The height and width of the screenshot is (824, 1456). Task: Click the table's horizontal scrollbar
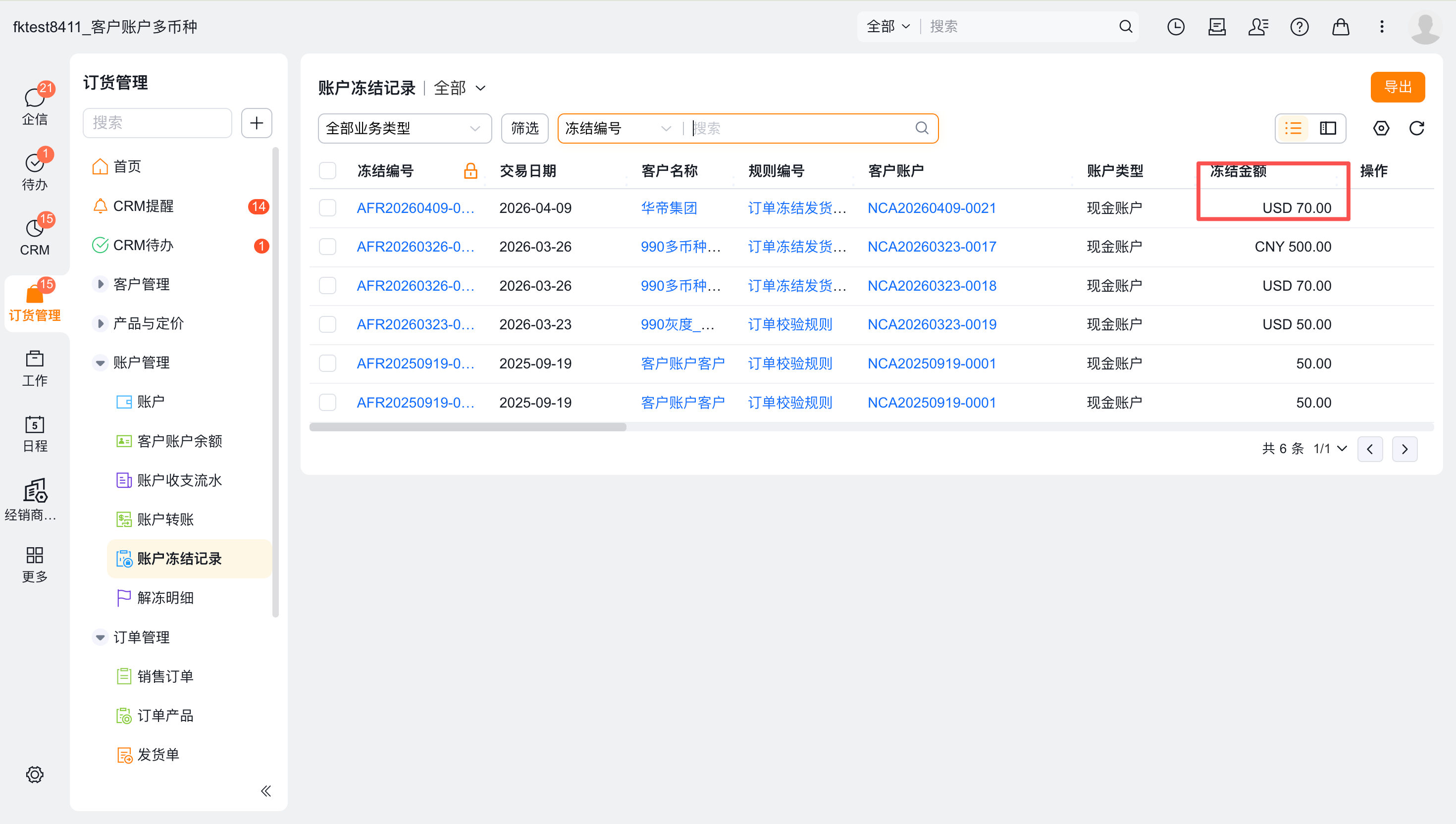point(468,427)
